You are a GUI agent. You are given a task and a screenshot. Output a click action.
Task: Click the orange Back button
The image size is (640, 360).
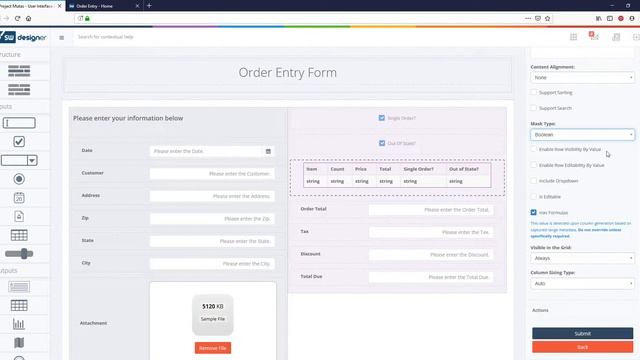[x=582, y=347]
